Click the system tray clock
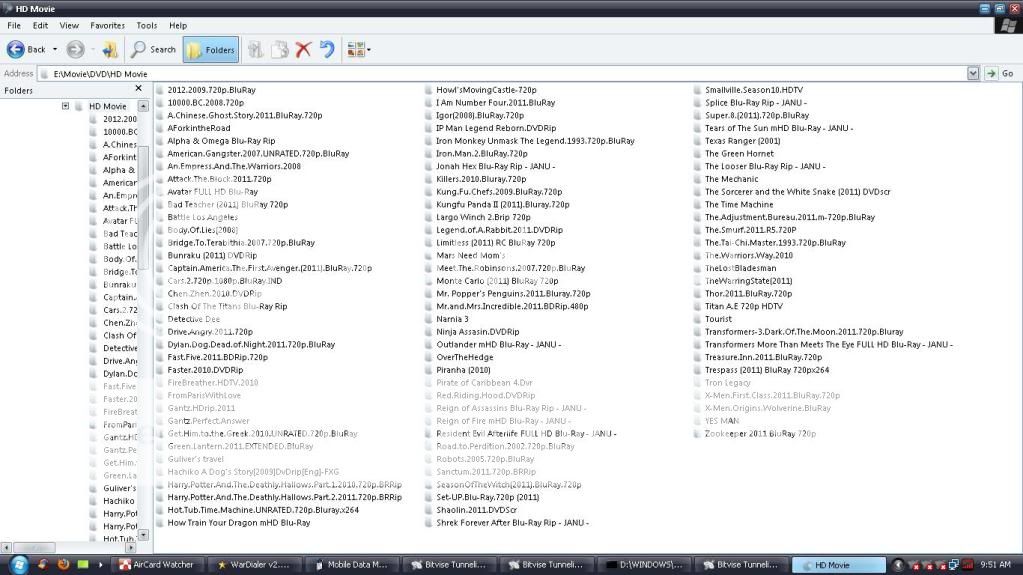This screenshot has width=1023, height=575. click(x=995, y=565)
